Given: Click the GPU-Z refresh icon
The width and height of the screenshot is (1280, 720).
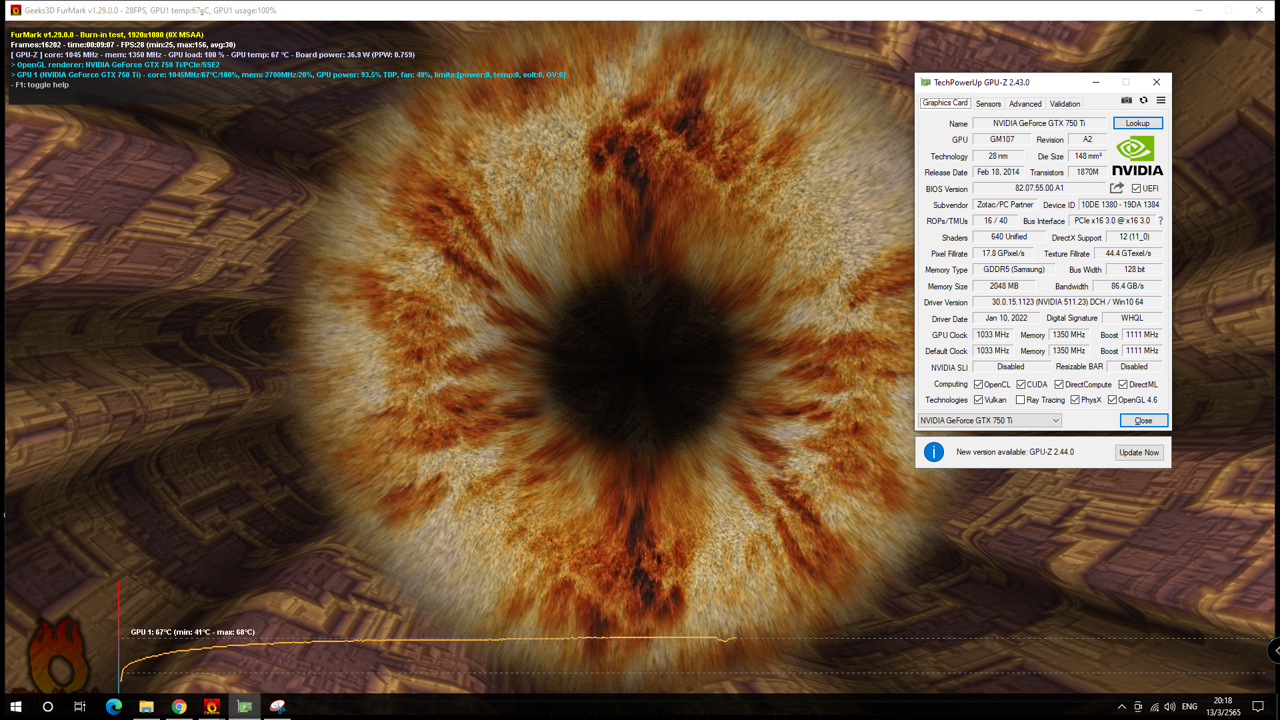Looking at the screenshot, I should 1143,100.
